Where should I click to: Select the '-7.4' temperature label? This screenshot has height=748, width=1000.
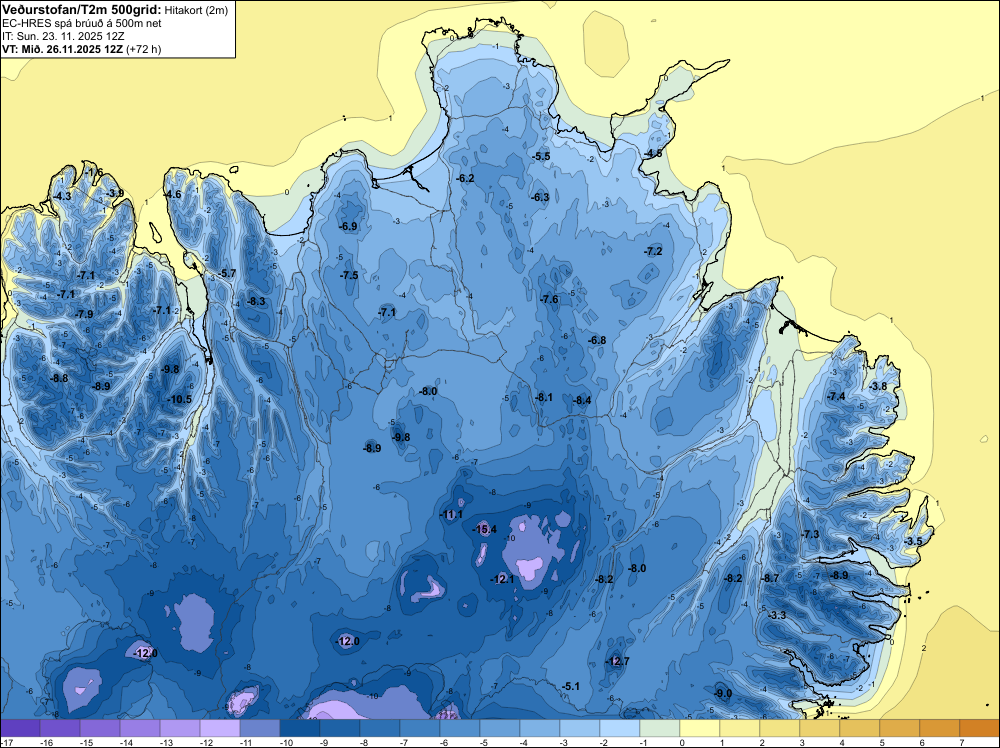pos(836,397)
